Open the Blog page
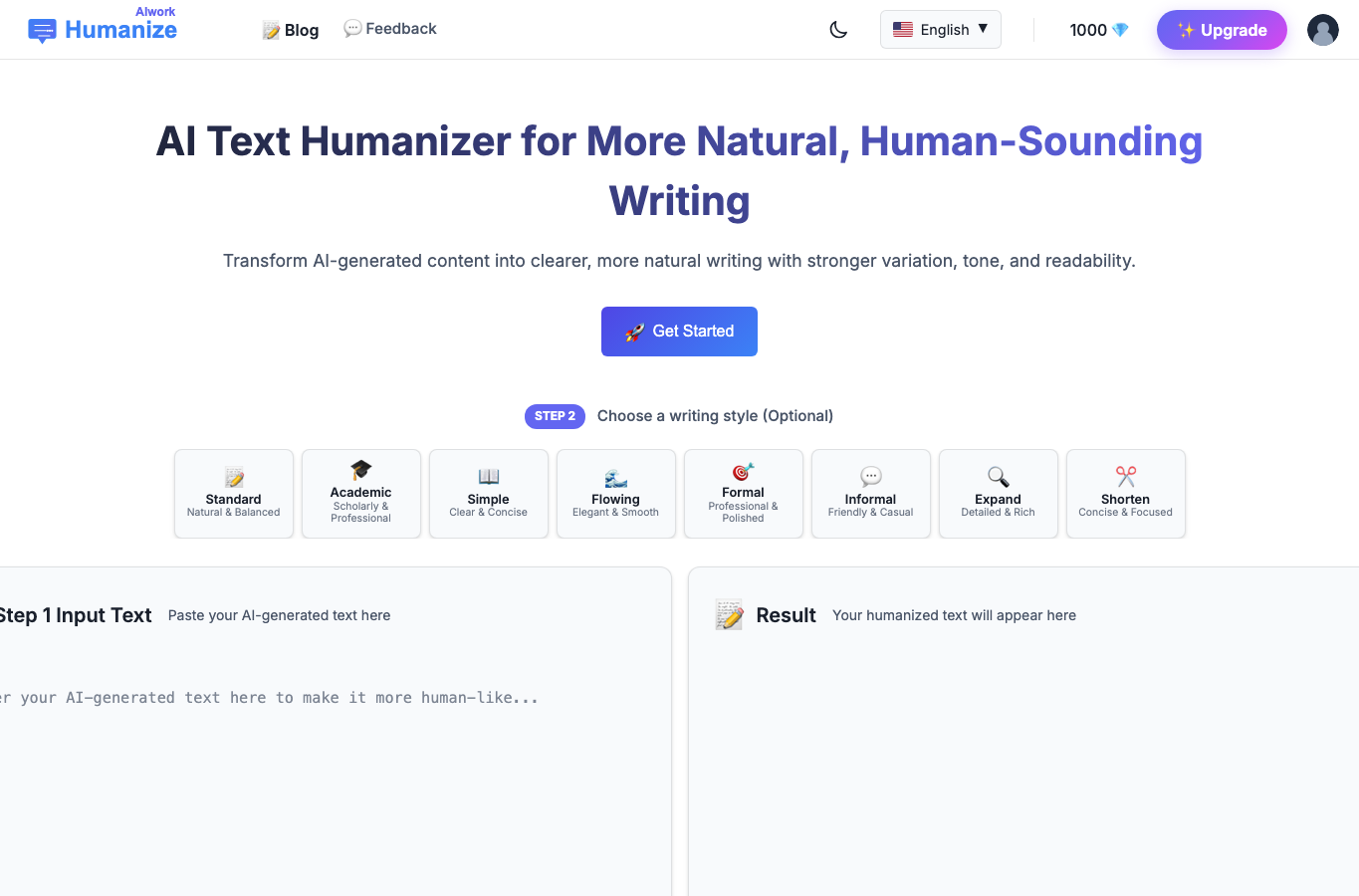 [291, 30]
